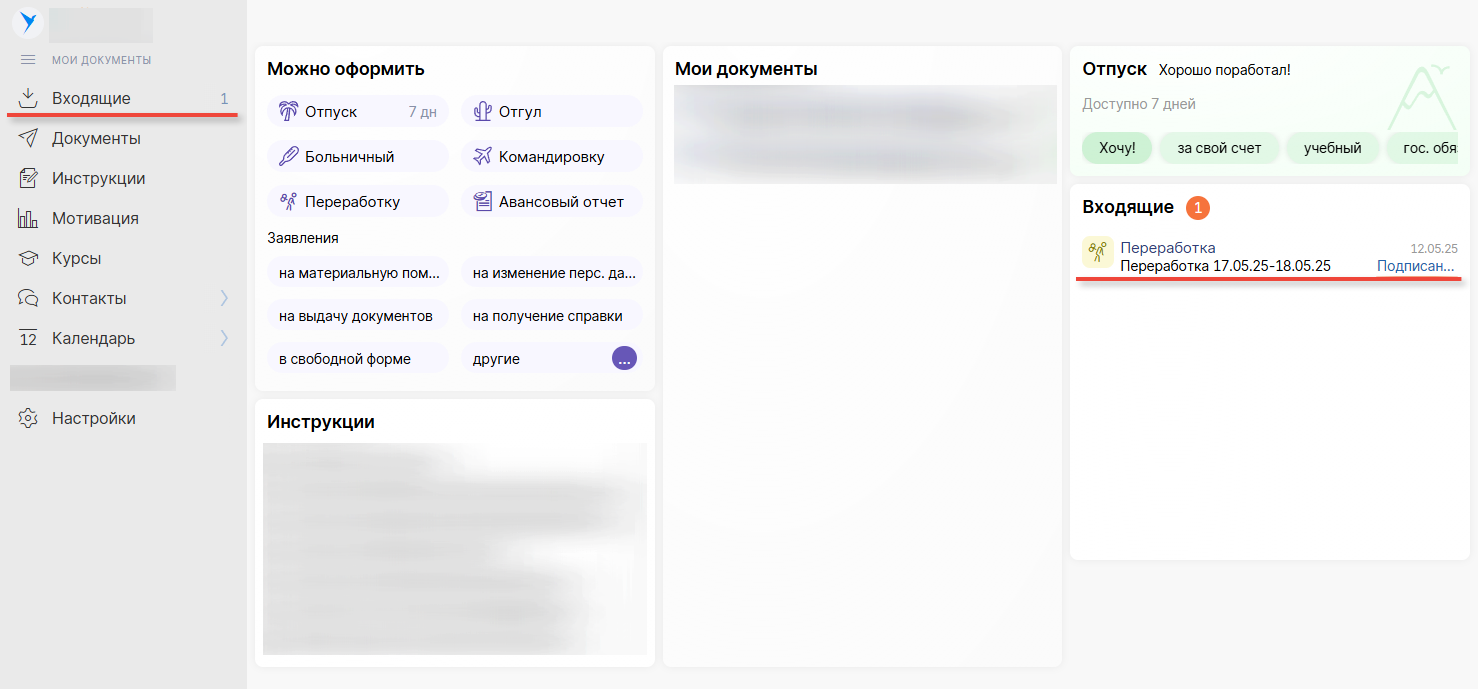1478x689 pixels.
Task: Click the Инструкции sidebar icon
Action: [29, 179]
